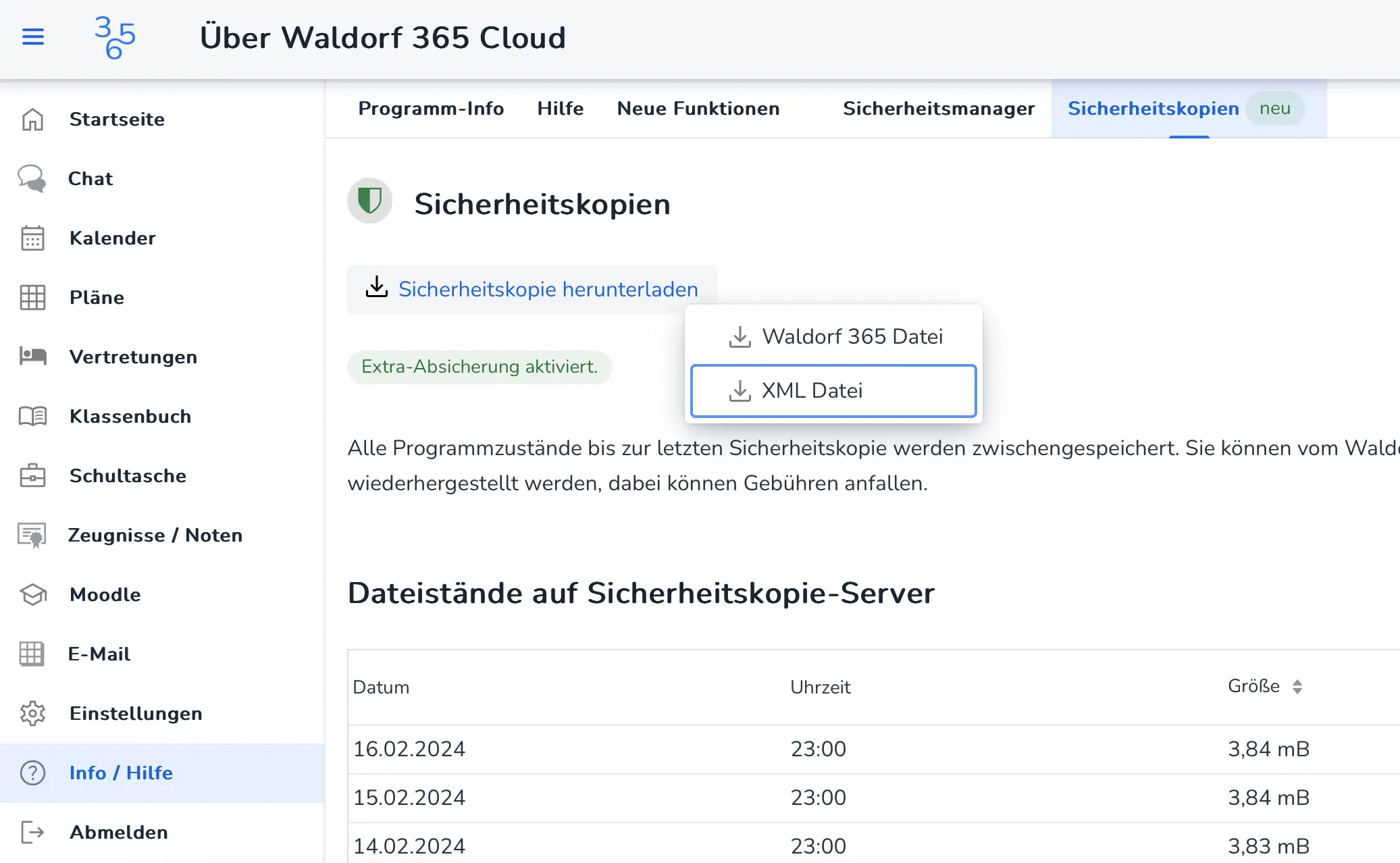Click 23:00 time in 15.02.2024 row
The image size is (1400, 863).
tap(818, 797)
